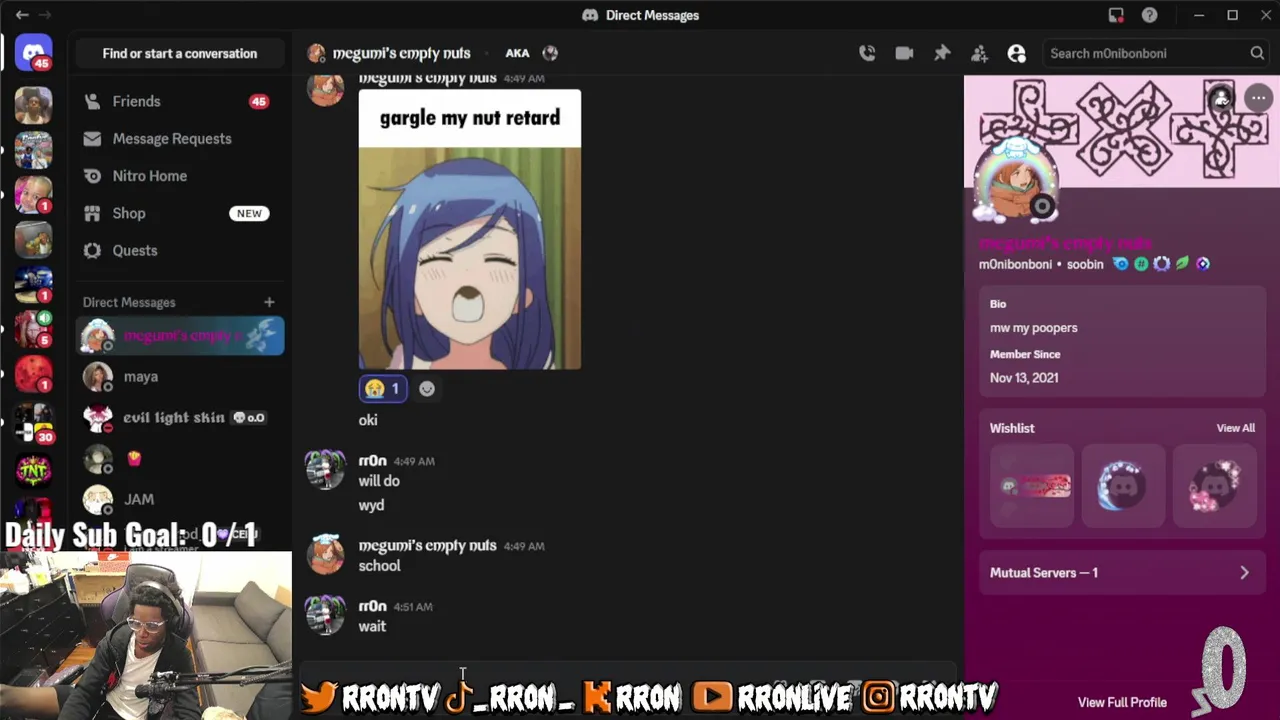Click Member Since date Nov 13, 2021
The height and width of the screenshot is (720, 1280).
click(x=1024, y=378)
